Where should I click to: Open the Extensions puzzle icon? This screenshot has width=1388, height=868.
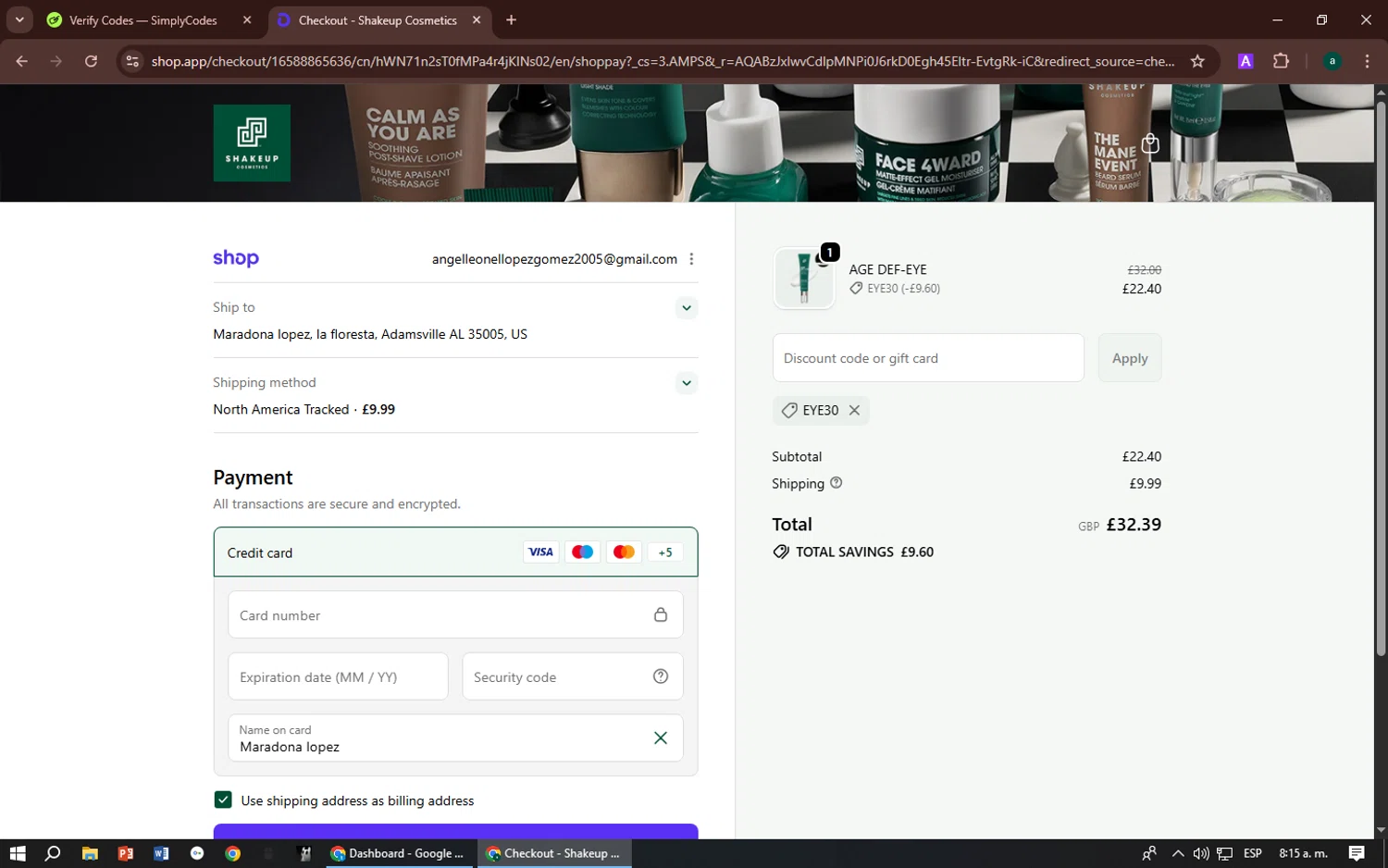tap(1281, 61)
